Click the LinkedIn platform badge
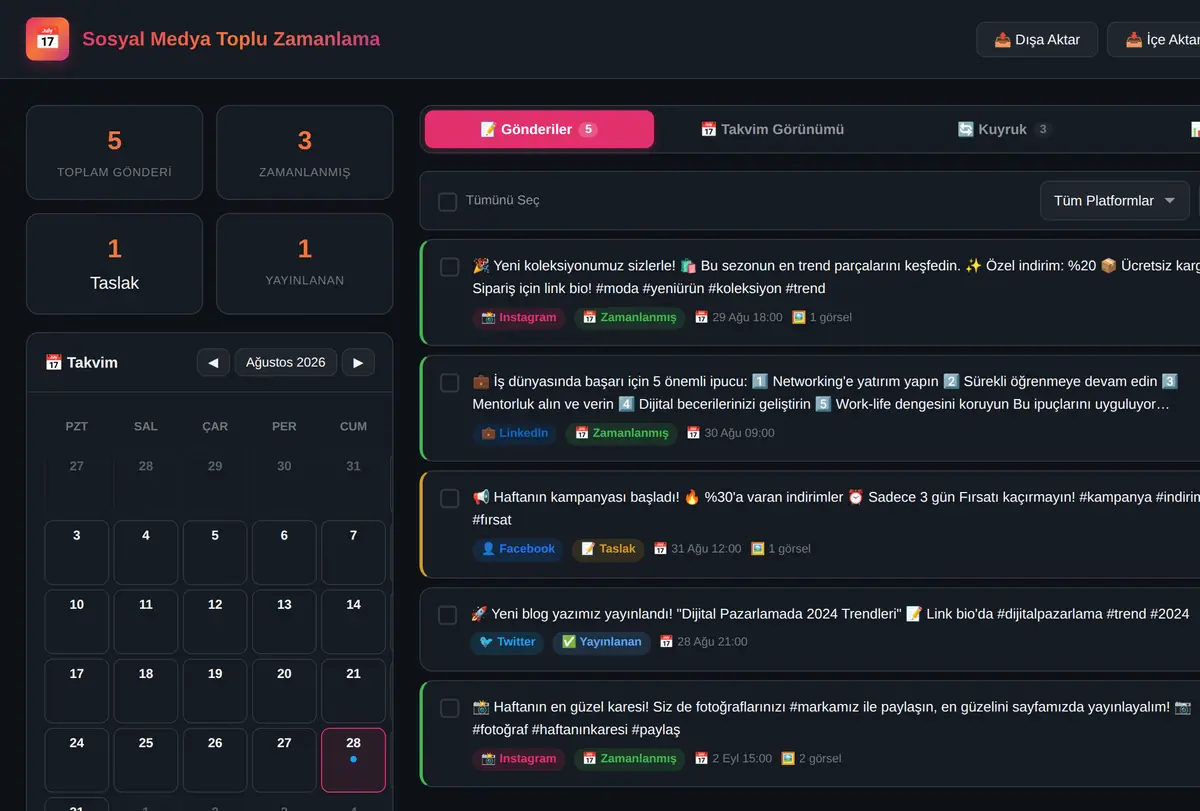Image resolution: width=1200 pixels, height=811 pixels. click(515, 433)
